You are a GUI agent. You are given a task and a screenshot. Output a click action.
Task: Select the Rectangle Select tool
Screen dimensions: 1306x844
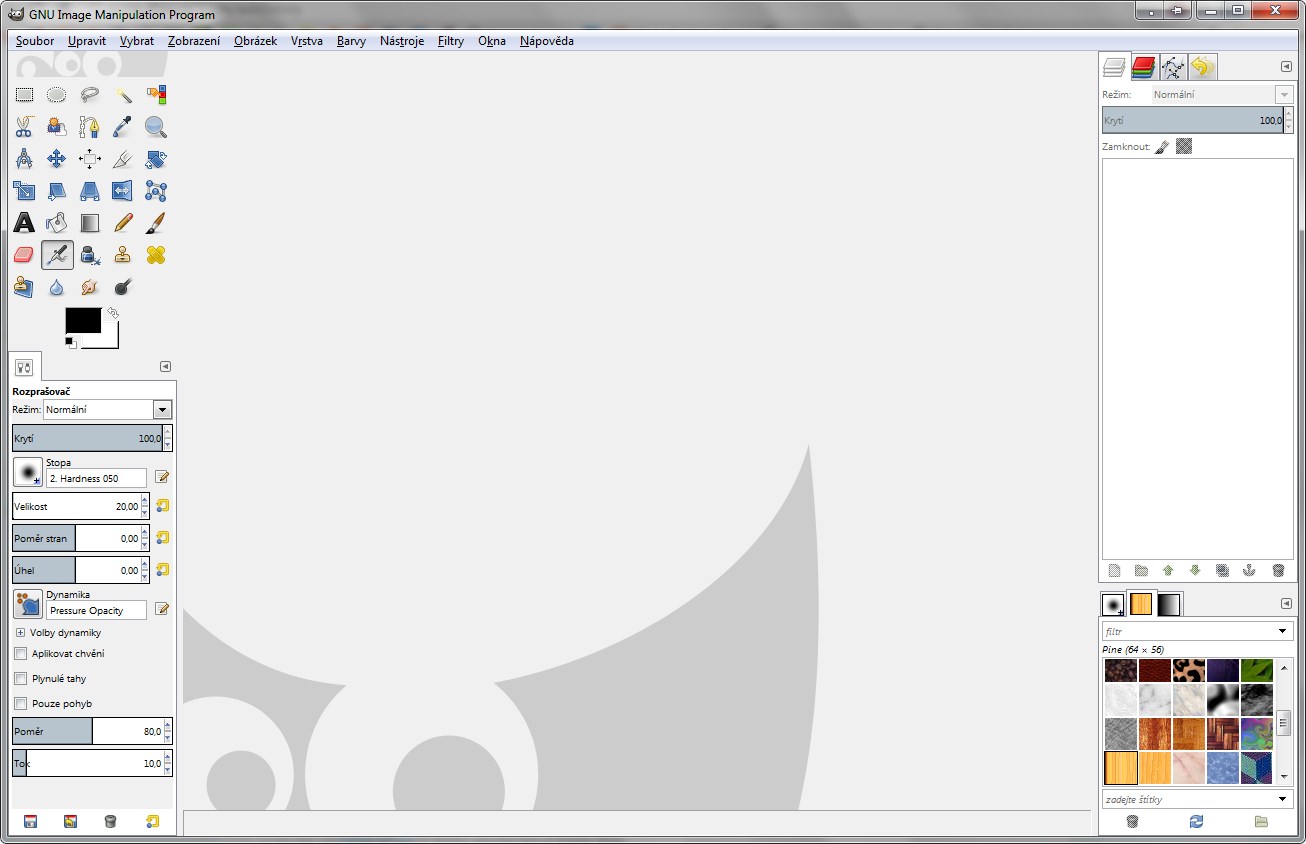click(24, 95)
